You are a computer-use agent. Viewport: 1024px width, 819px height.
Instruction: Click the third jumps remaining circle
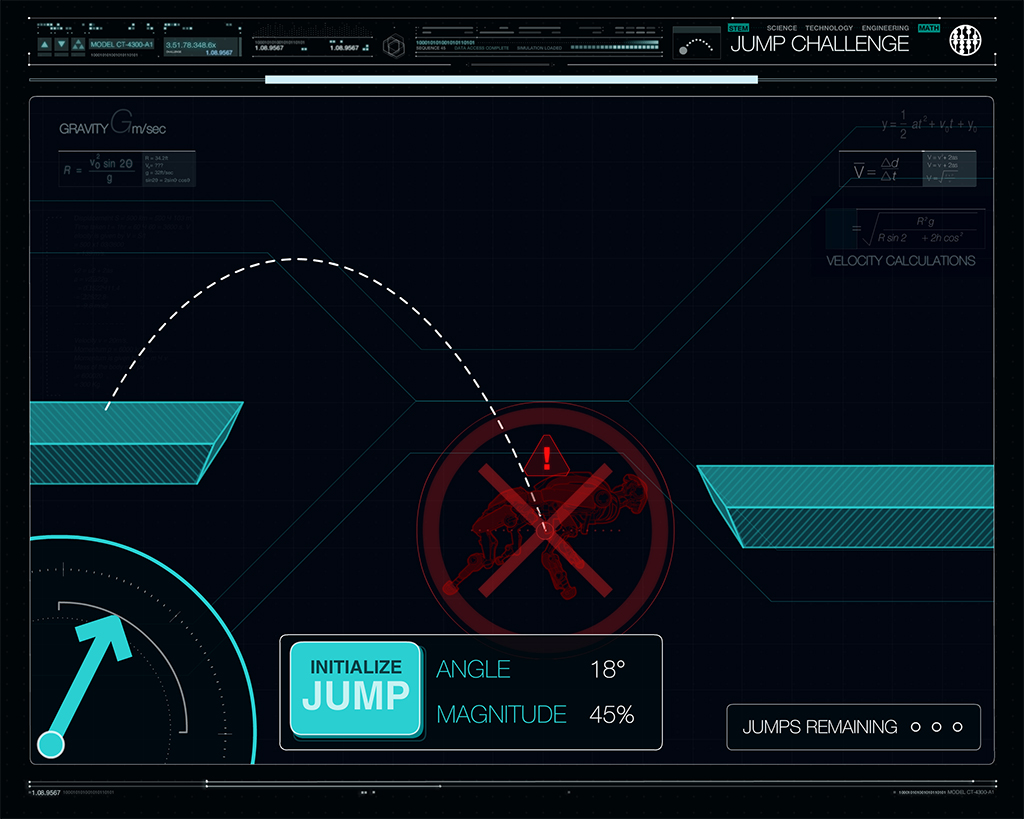[x=957, y=727]
